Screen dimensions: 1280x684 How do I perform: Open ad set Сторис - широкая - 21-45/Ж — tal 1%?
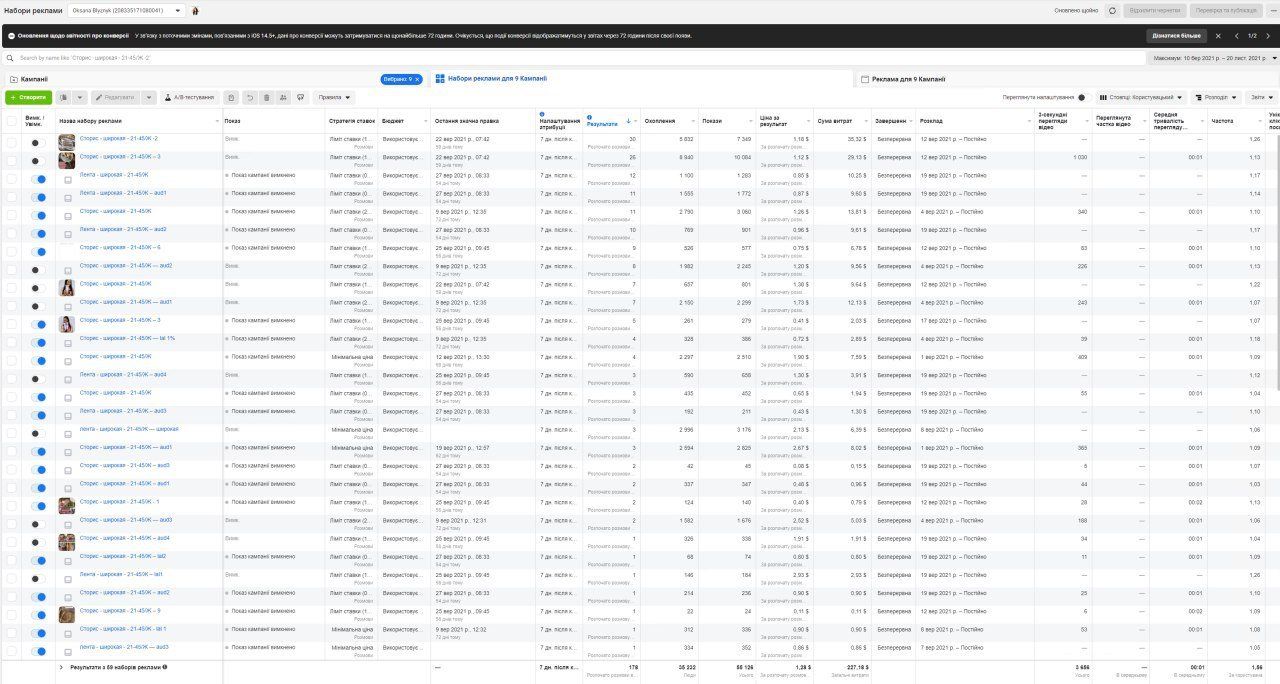127,338
